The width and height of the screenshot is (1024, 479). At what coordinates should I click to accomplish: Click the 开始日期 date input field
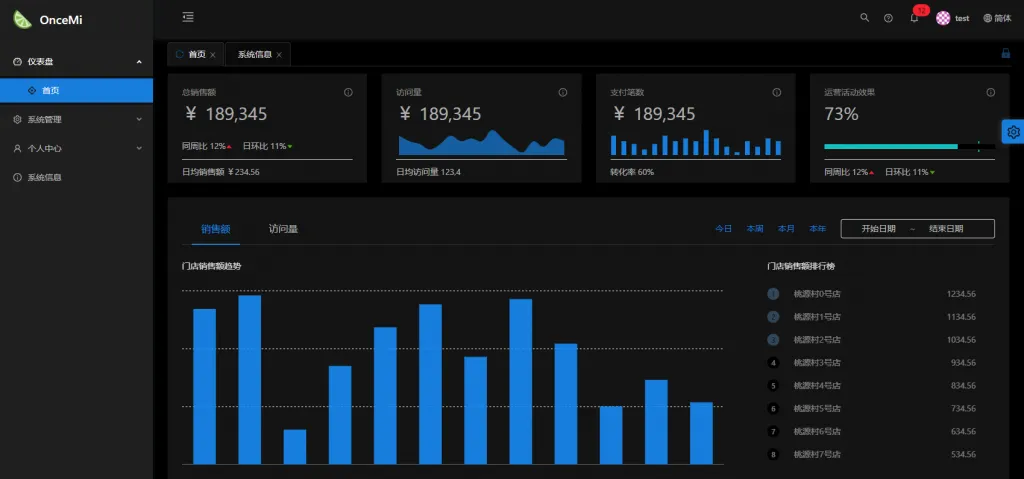click(x=878, y=229)
